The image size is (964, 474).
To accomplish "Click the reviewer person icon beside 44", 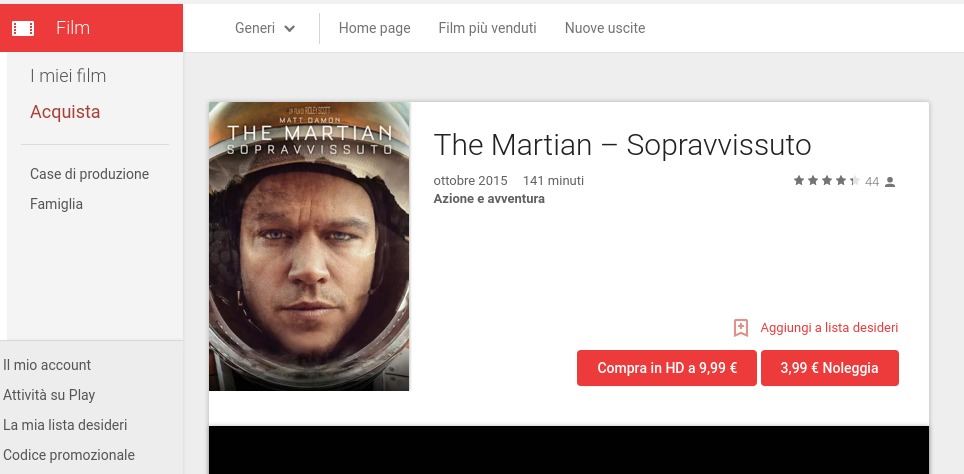I will coord(890,182).
